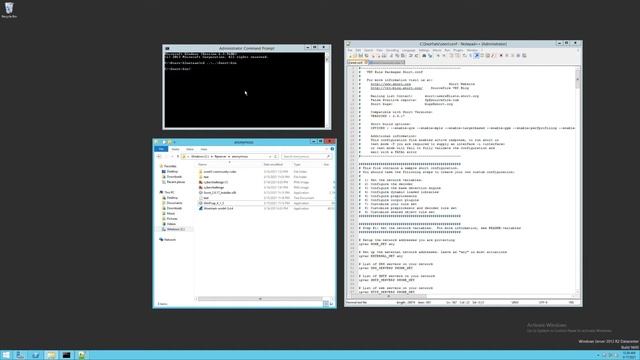Start macro recording with the Record icon

tap(501, 56)
